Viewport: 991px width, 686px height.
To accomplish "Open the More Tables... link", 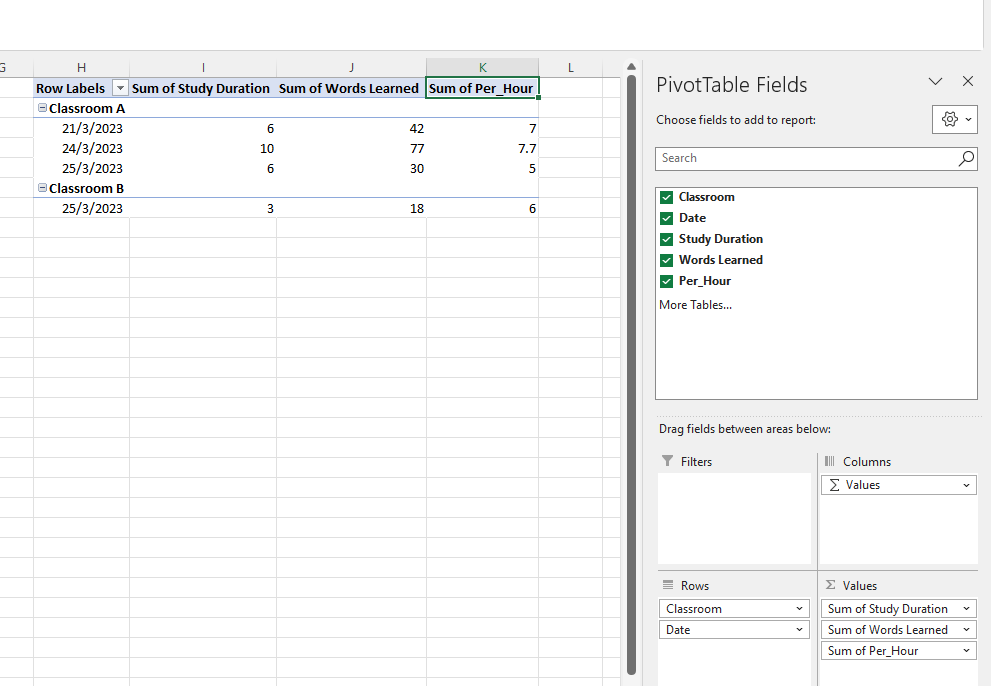I will point(695,305).
